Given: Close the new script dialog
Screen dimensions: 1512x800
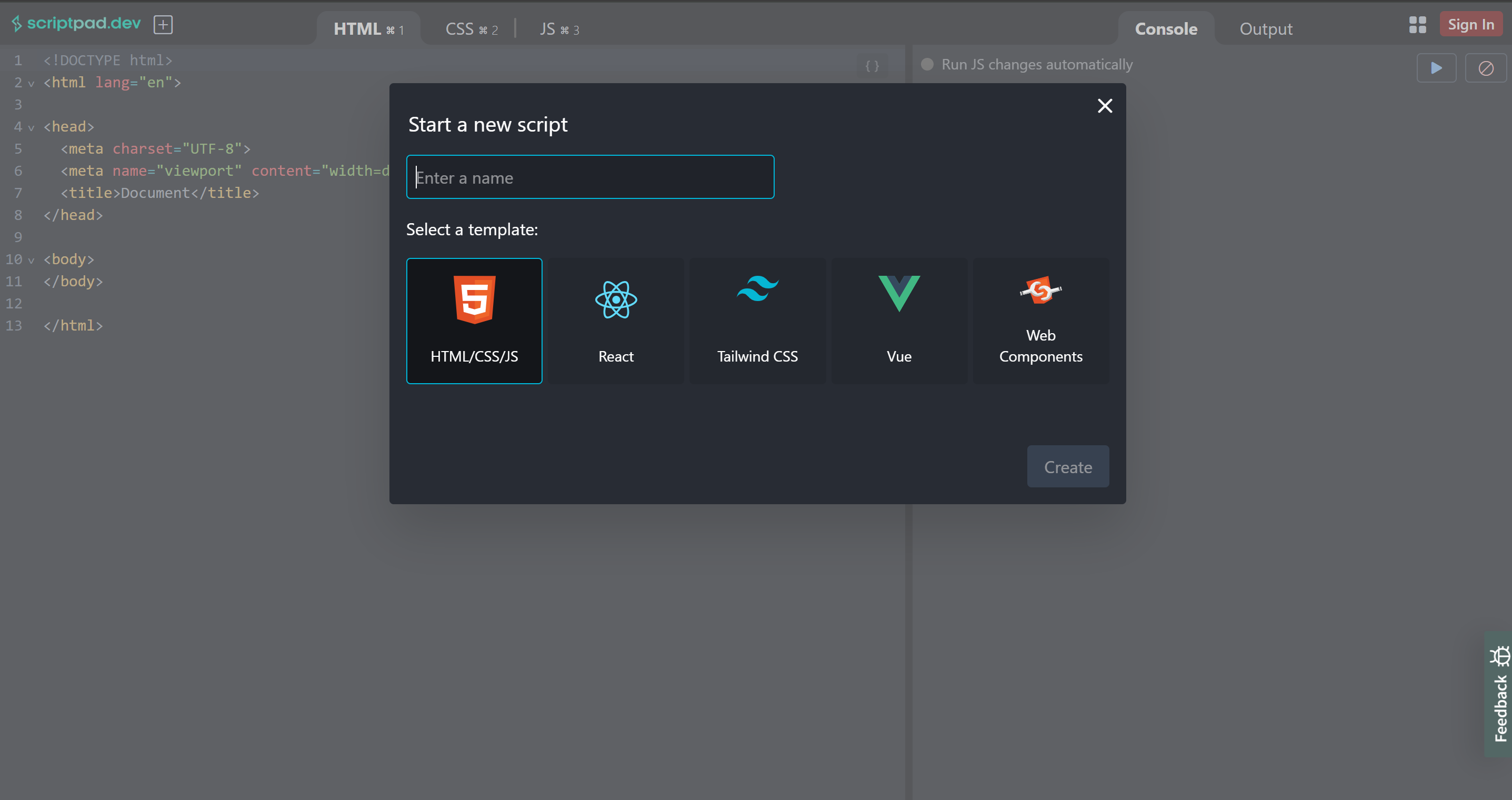Looking at the screenshot, I should 1105,106.
